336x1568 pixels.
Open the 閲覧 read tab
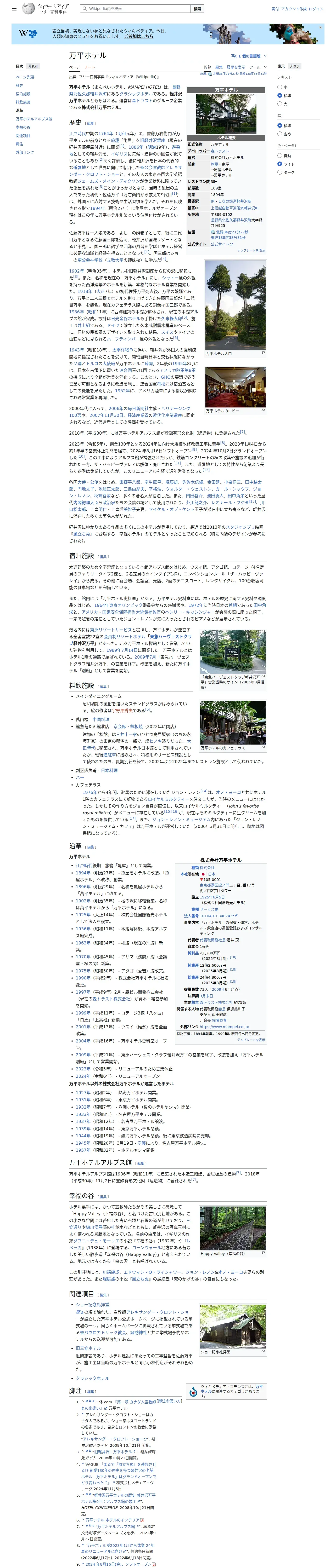pyautogui.click(x=207, y=67)
